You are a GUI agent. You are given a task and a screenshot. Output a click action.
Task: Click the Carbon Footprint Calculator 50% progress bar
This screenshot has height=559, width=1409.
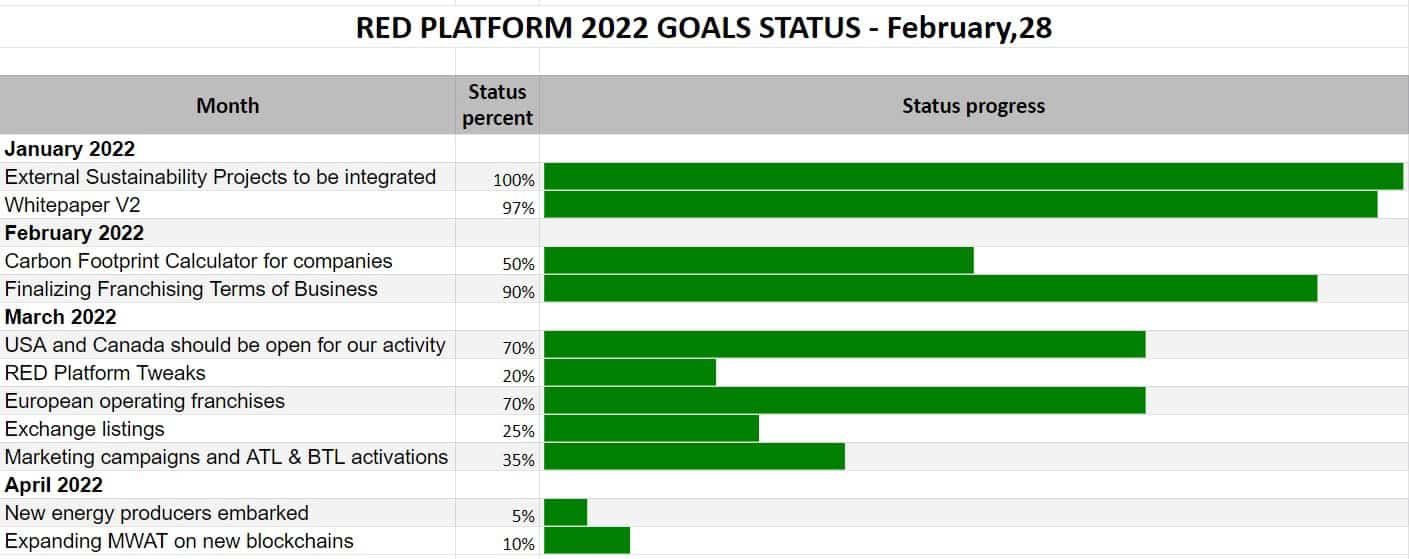coord(758,260)
